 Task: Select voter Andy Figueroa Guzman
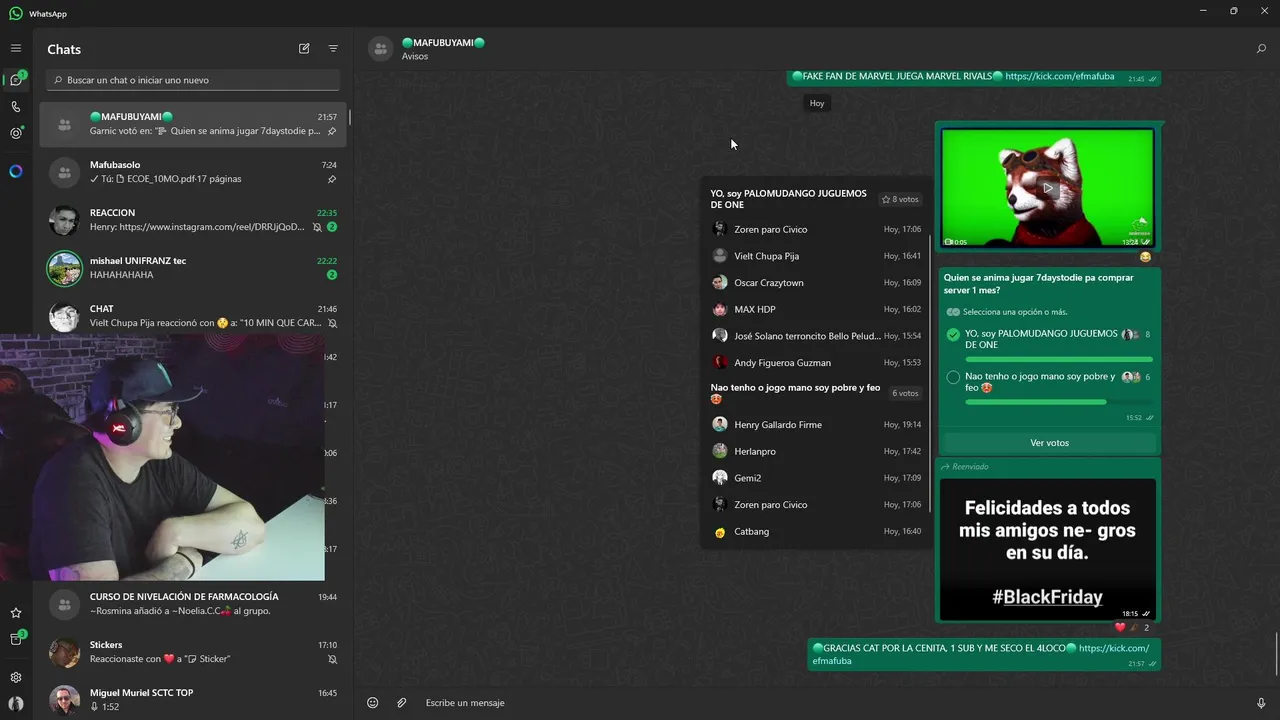[816, 363]
